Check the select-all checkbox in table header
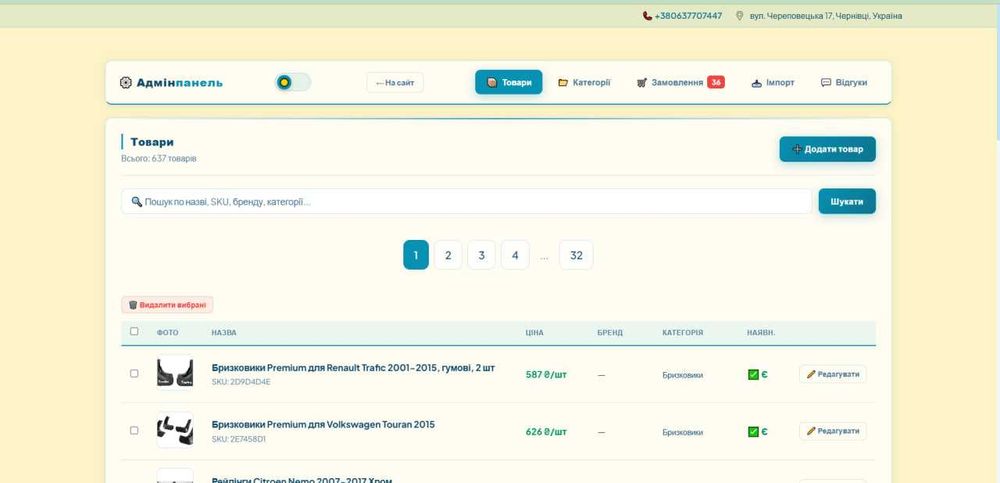 click(134, 332)
